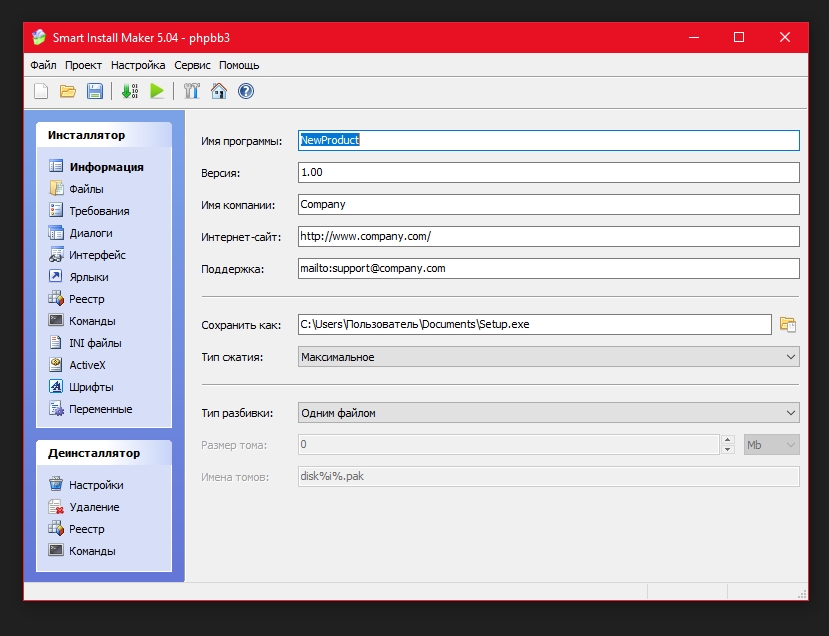Select Удаление under Деинсталлятор
Viewport: 829px width, 636px height.
pyautogui.click(x=94, y=507)
